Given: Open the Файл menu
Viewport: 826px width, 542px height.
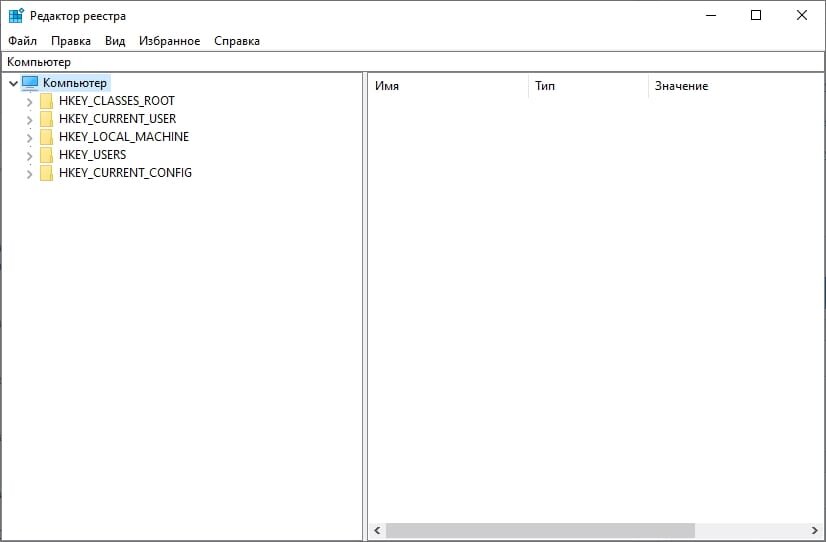Looking at the screenshot, I should click(x=23, y=41).
